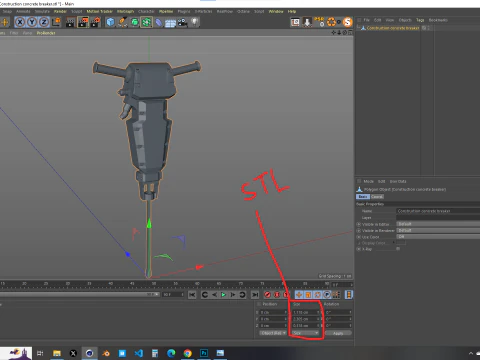This screenshot has width=480, height=360.
Task: Click the Display Color swatch
Action: tap(401, 243)
